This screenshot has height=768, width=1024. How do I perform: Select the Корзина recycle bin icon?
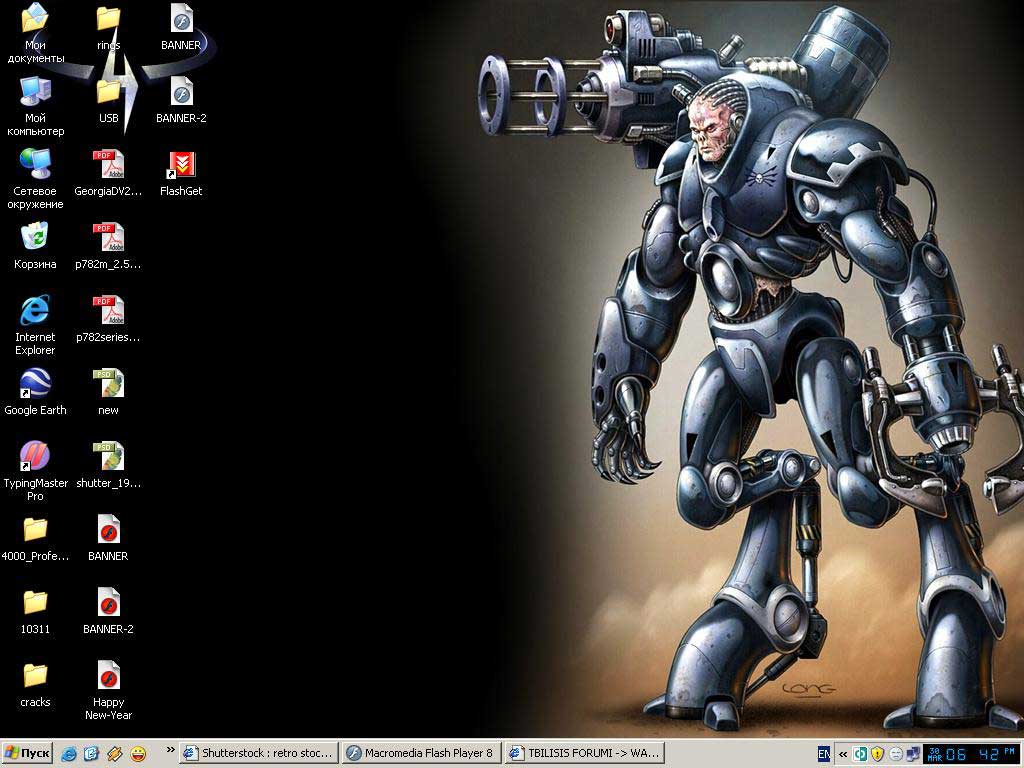[x=35, y=246]
